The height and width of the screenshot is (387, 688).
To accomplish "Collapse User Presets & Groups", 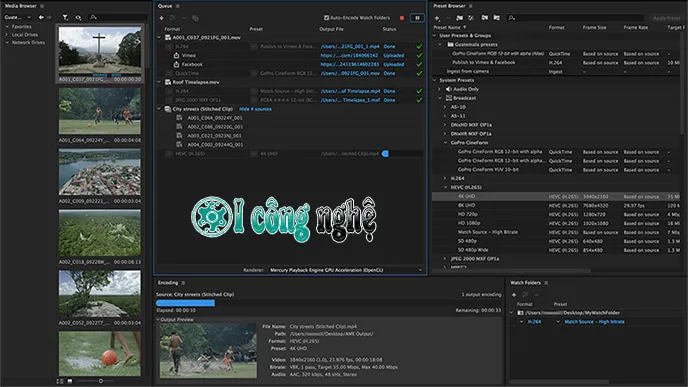I will click(435, 36).
